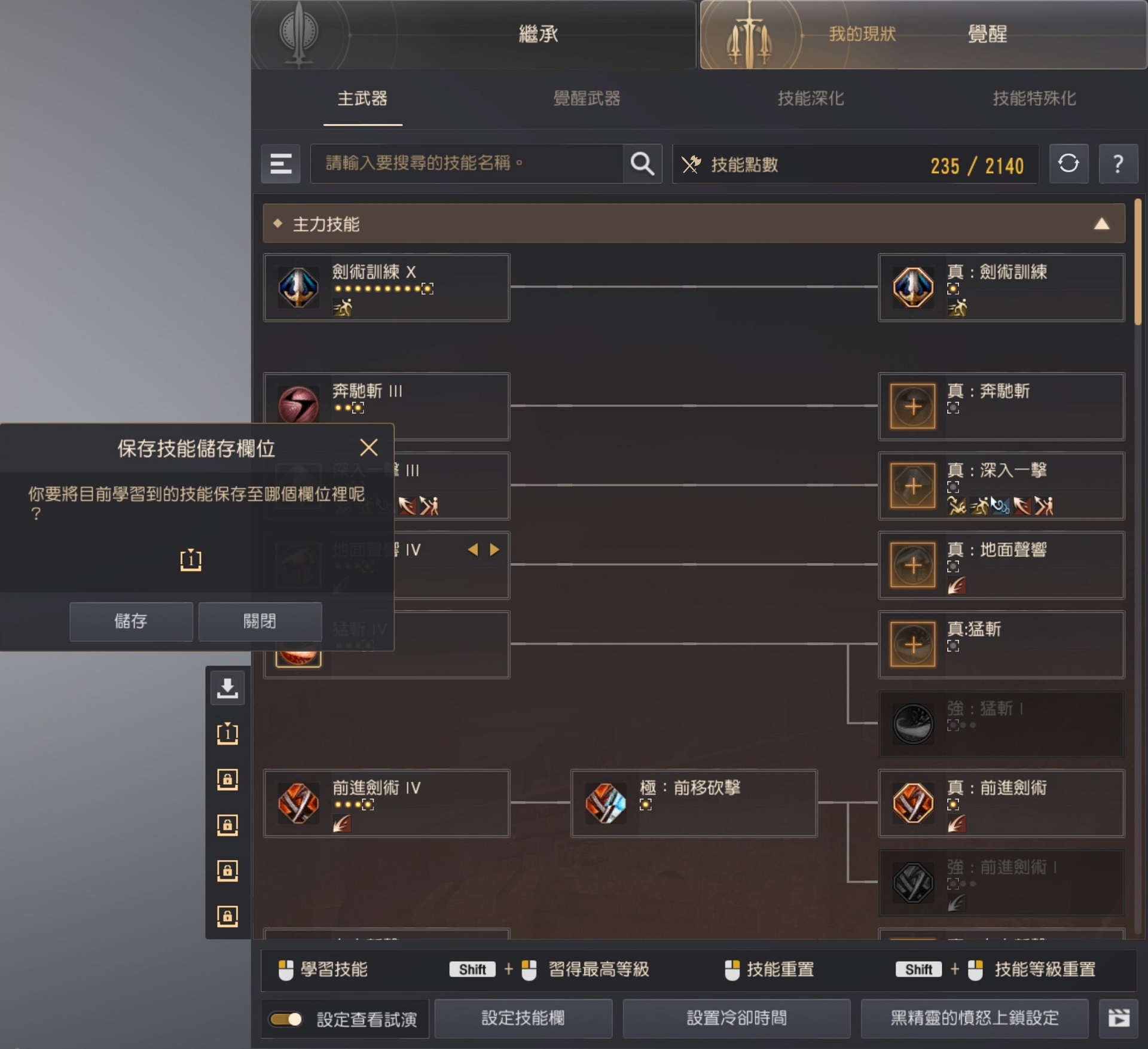The image size is (1148, 1049).
Task: Click the skill name search field
Action: [x=466, y=163]
